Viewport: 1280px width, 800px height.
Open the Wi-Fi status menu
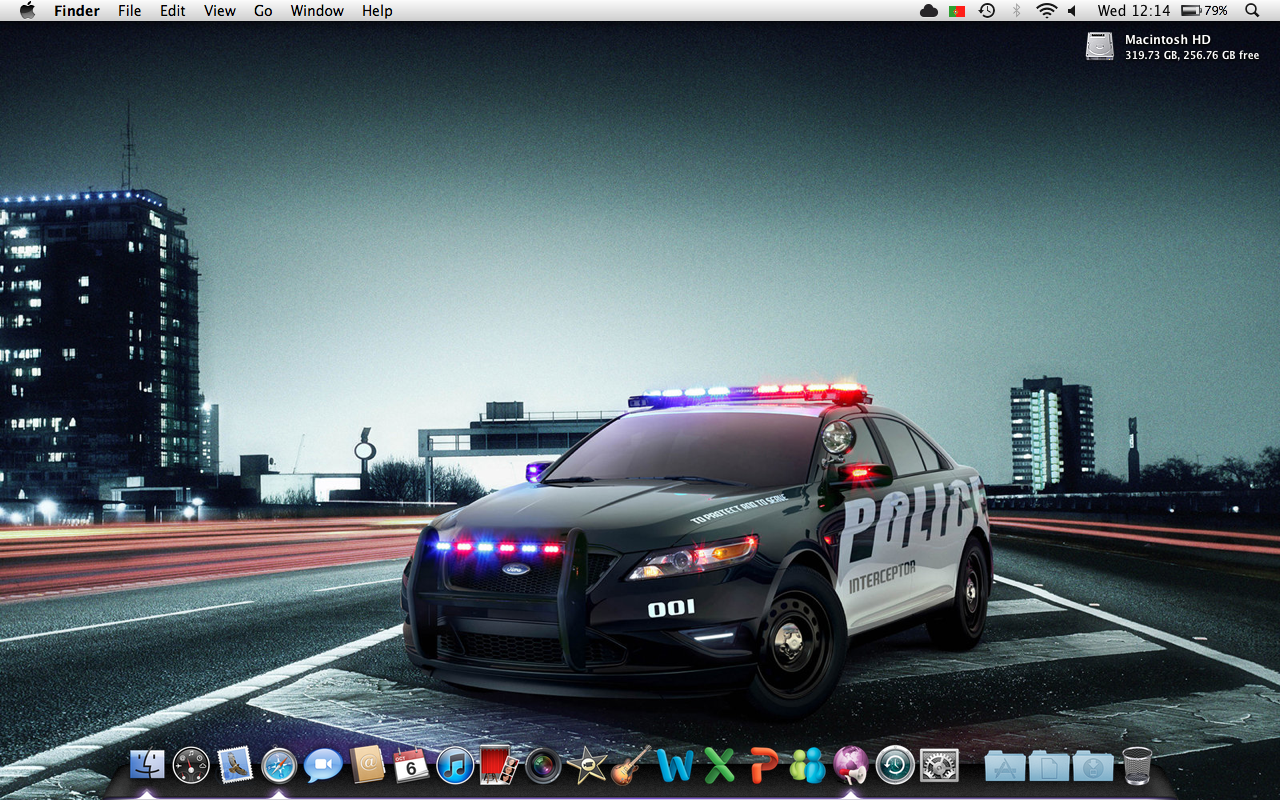pyautogui.click(x=1046, y=11)
